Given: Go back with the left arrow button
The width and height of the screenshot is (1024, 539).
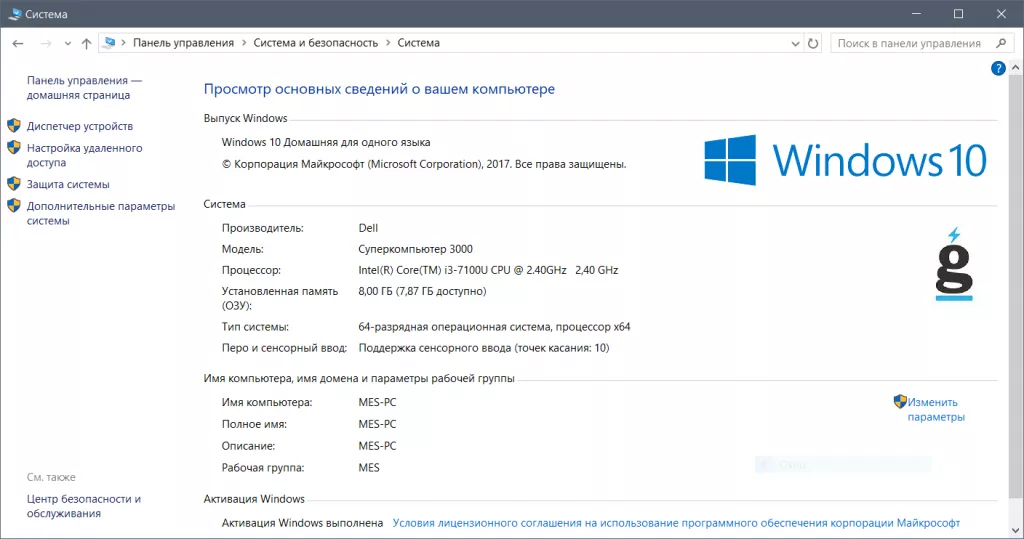Looking at the screenshot, I should (18, 43).
